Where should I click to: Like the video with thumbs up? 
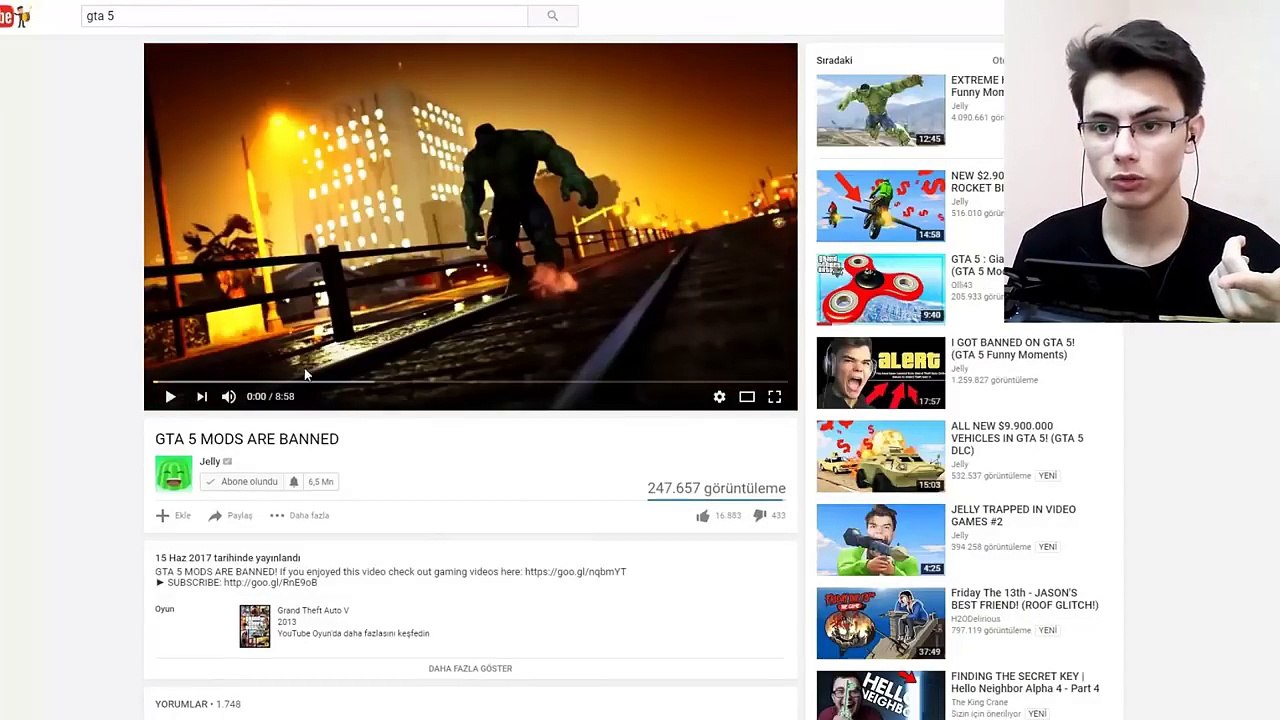(x=703, y=516)
